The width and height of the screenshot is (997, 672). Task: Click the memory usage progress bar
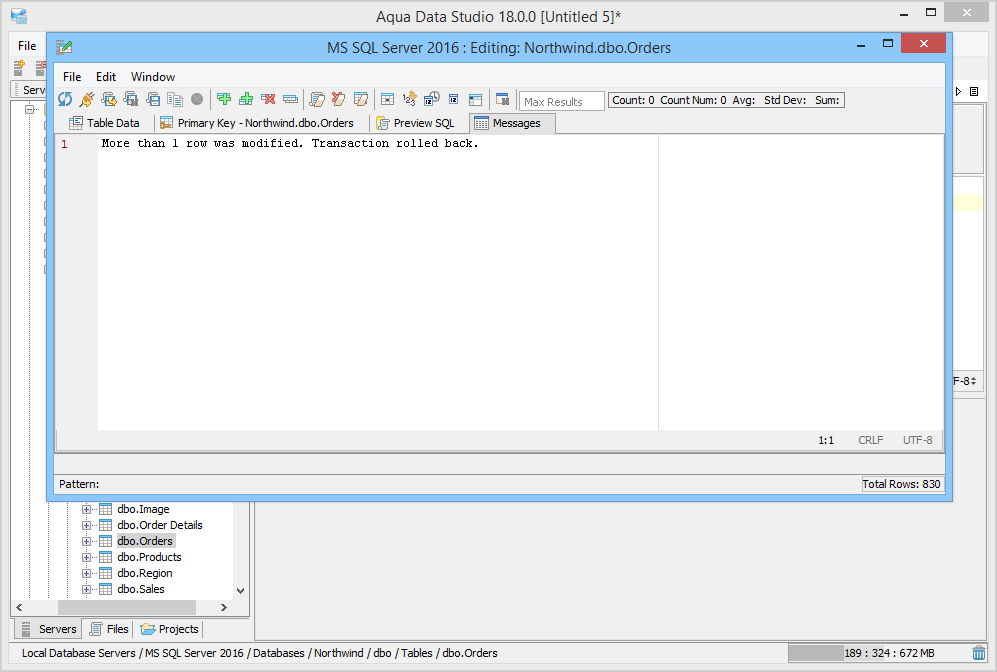[877, 653]
